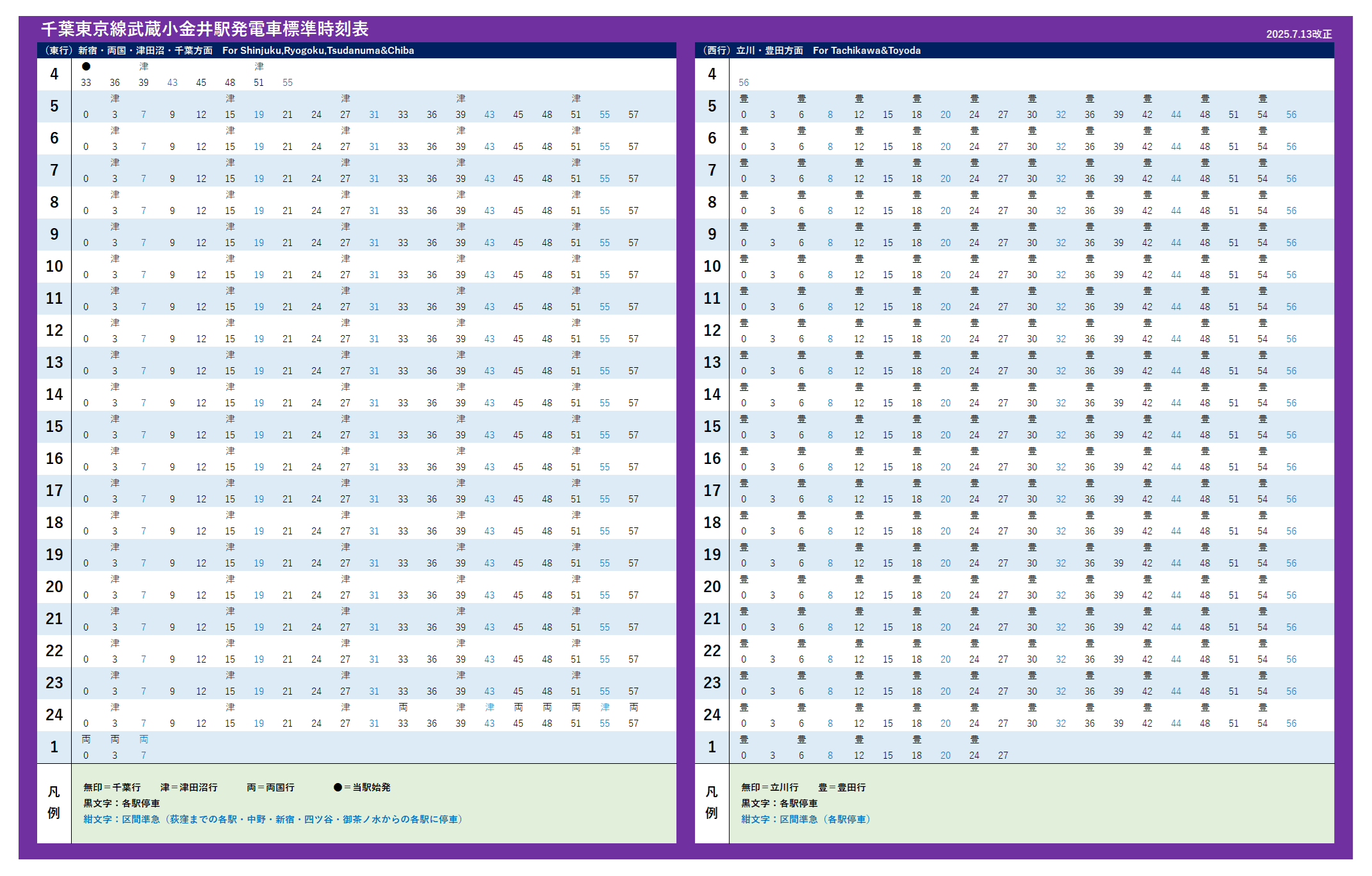Click the 津 marker above 39 in eastbound 4 o'clock row

pyautogui.click(x=143, y=67)
